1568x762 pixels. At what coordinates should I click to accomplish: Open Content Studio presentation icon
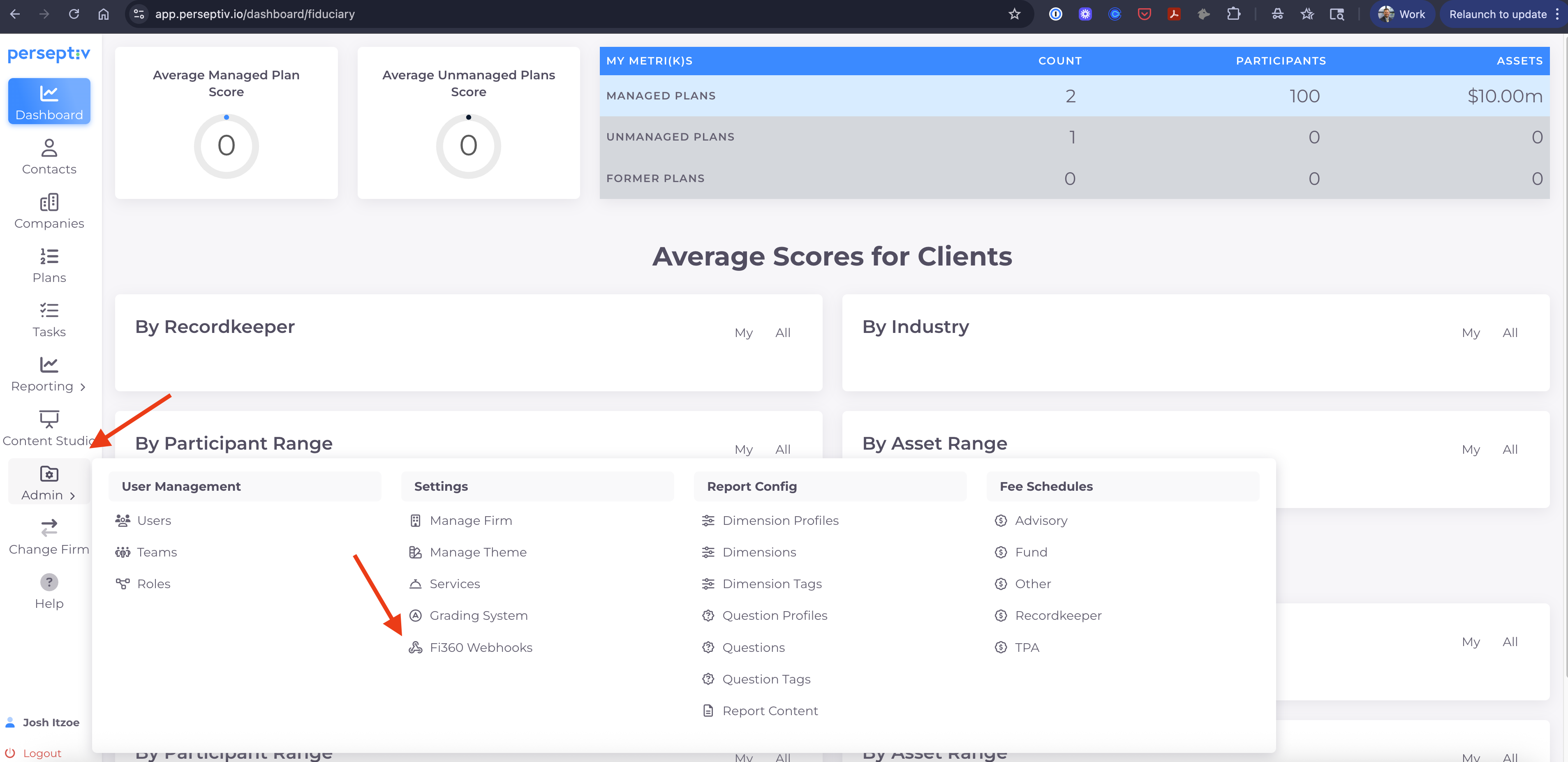point(49,419)
